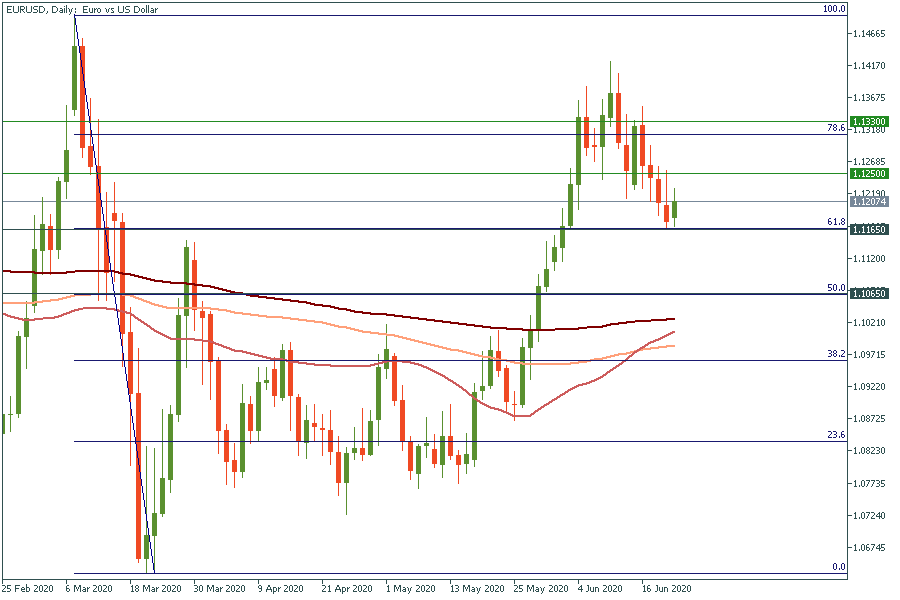Click the 1.14665 price axis label
The image size is (900, 600).
point(866,34)
